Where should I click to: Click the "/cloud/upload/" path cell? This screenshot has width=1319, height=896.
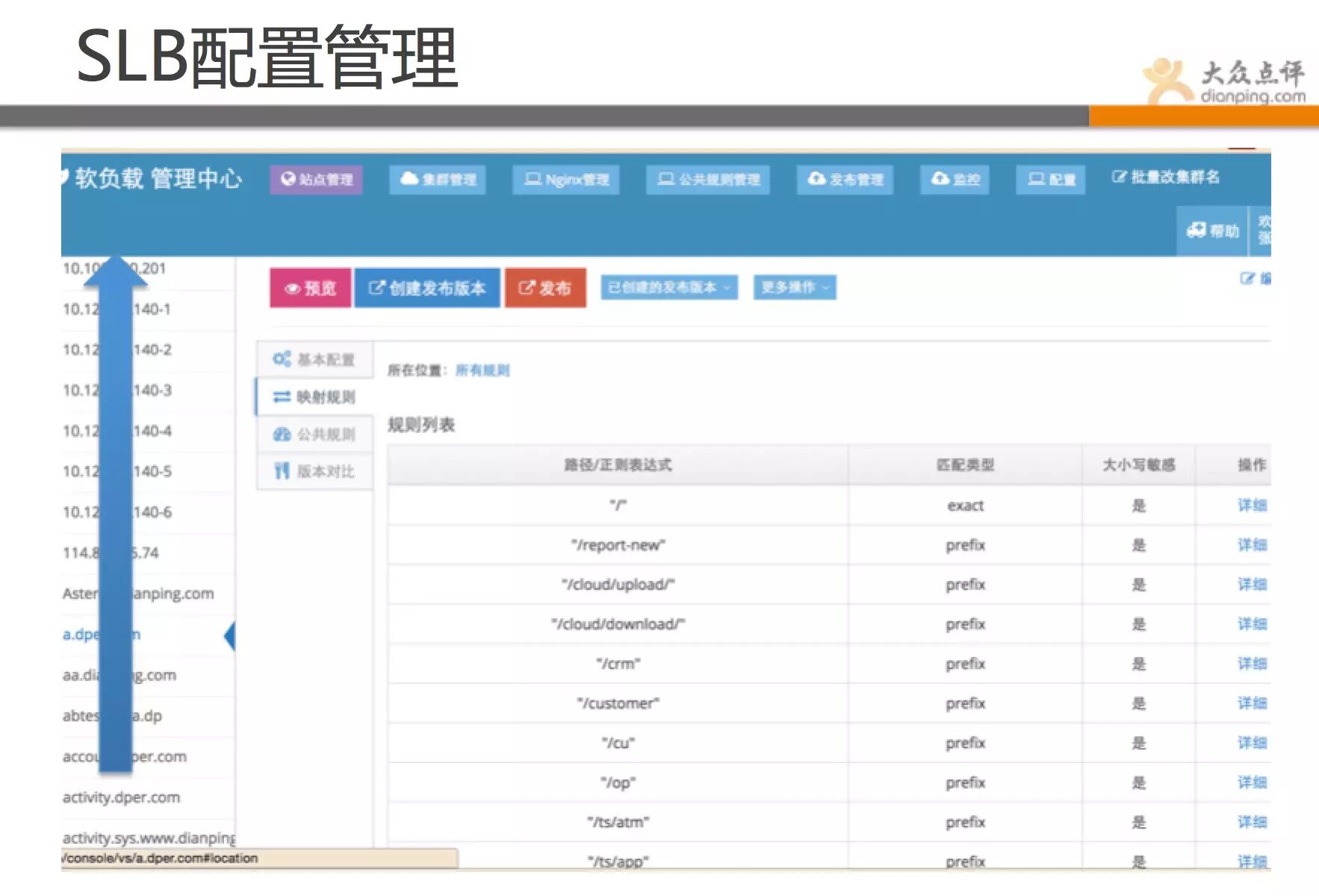(618, 585)
